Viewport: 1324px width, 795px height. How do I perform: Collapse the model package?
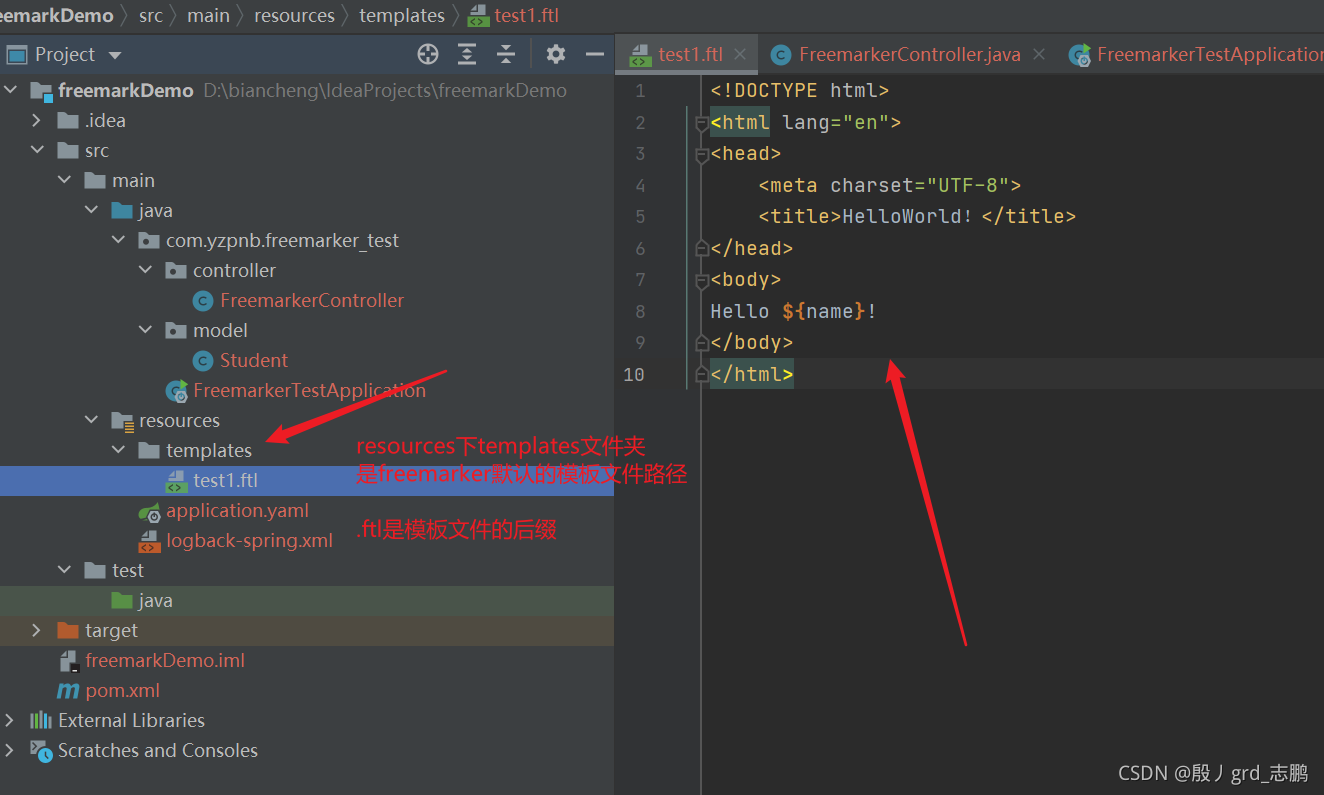pos(146,330)
